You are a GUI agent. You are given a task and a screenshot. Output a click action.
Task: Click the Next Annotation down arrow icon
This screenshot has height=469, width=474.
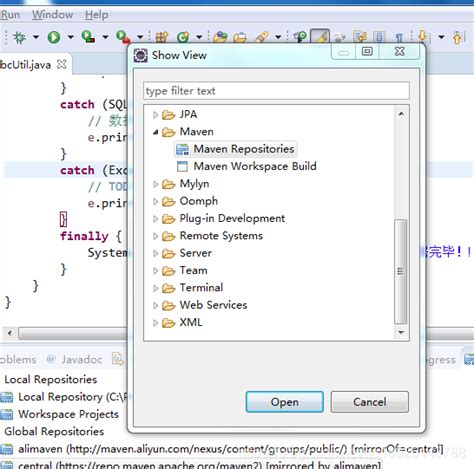tap(422, 36)
